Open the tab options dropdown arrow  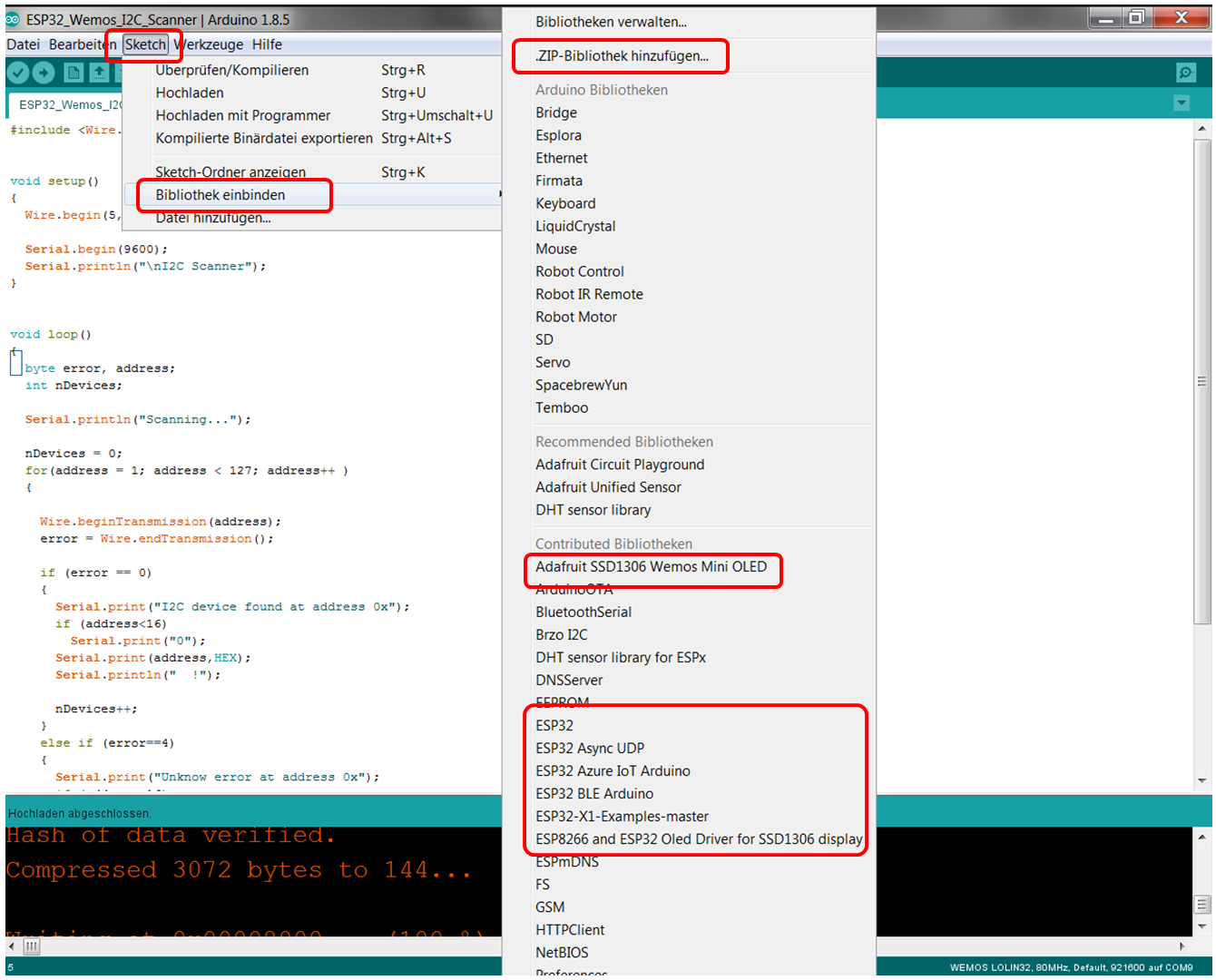click(1182, 103)
